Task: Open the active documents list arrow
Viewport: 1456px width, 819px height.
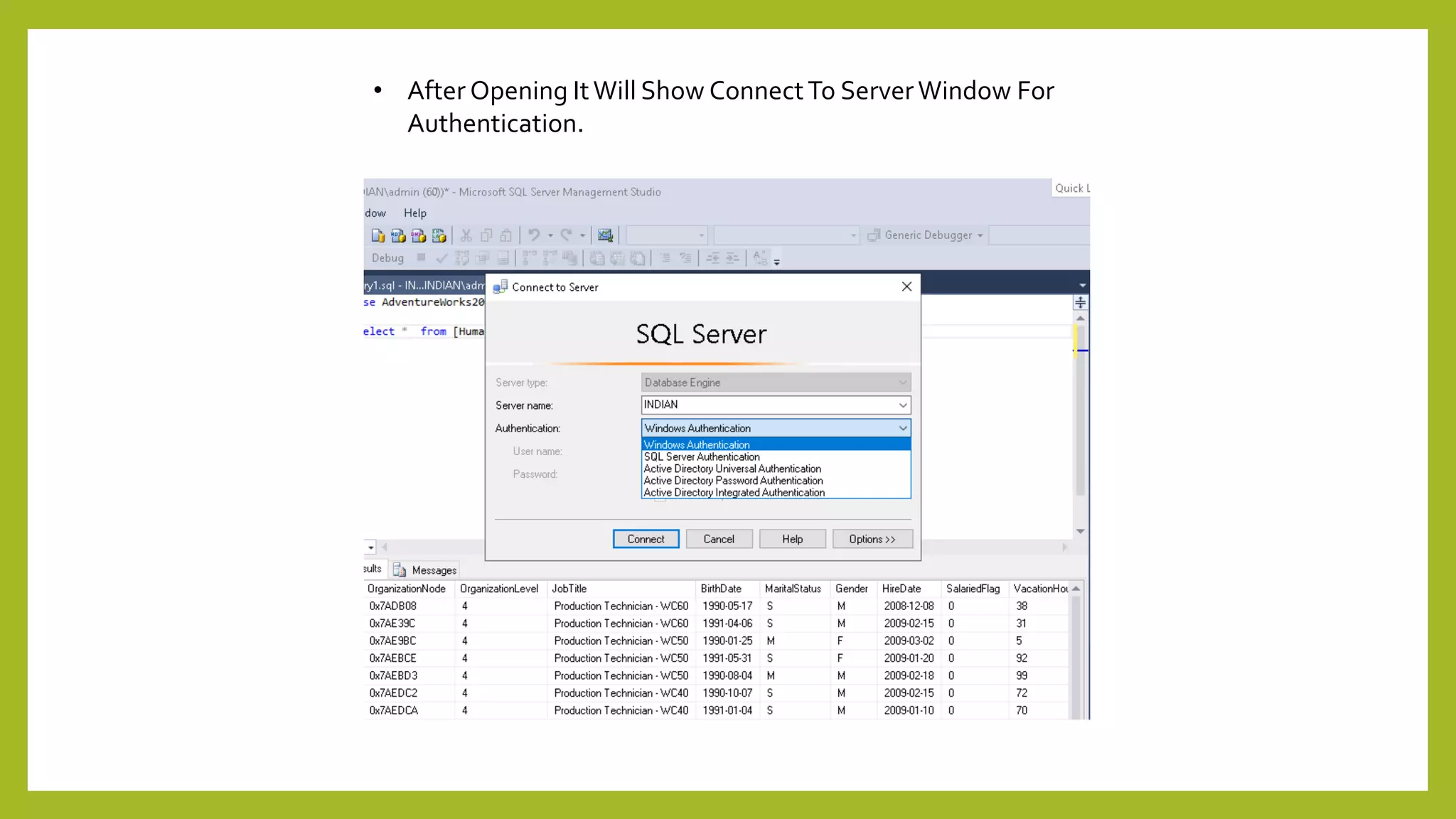Action: (x=1082, y=285)
